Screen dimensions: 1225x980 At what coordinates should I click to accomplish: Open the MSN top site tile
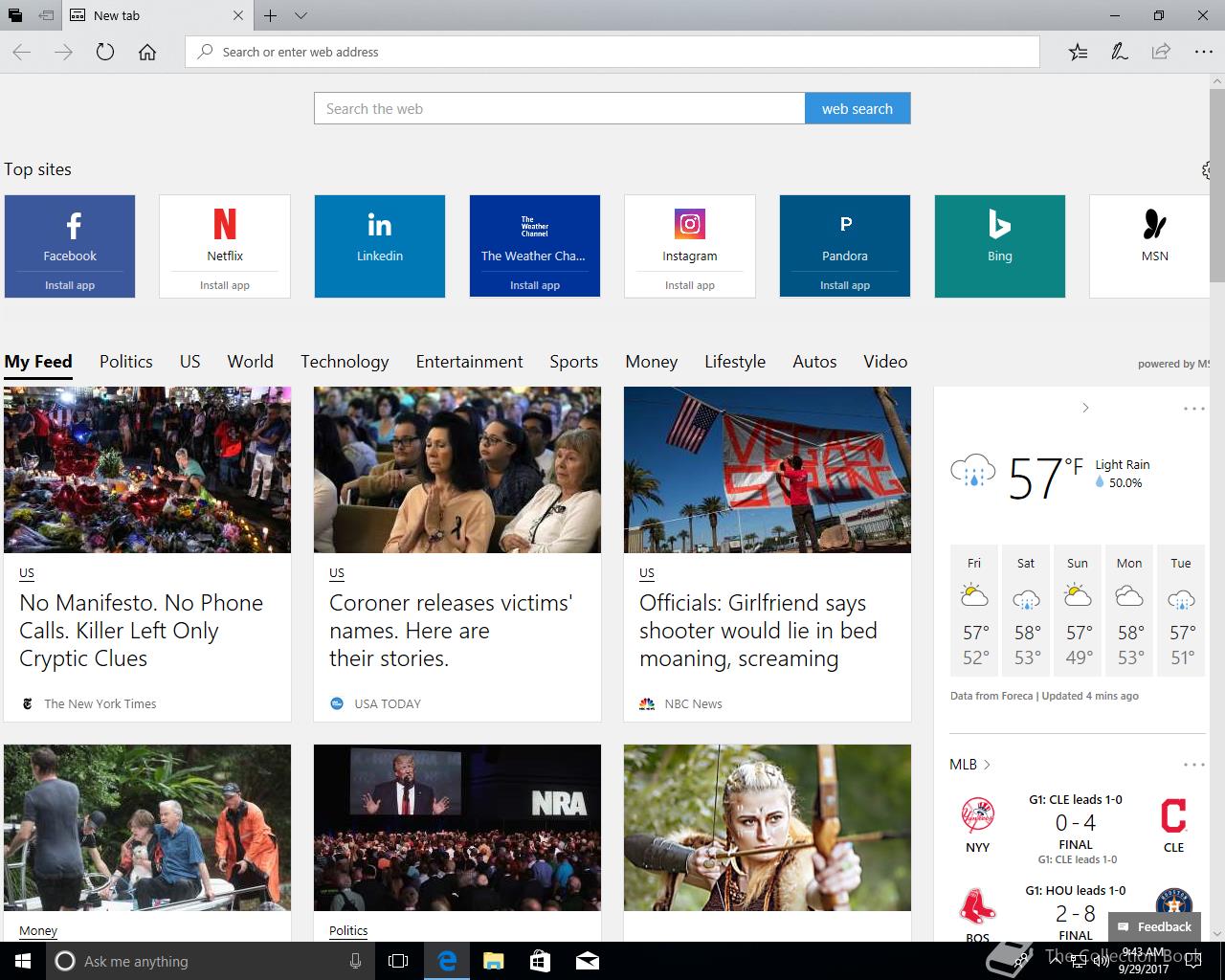[1149, 246]
